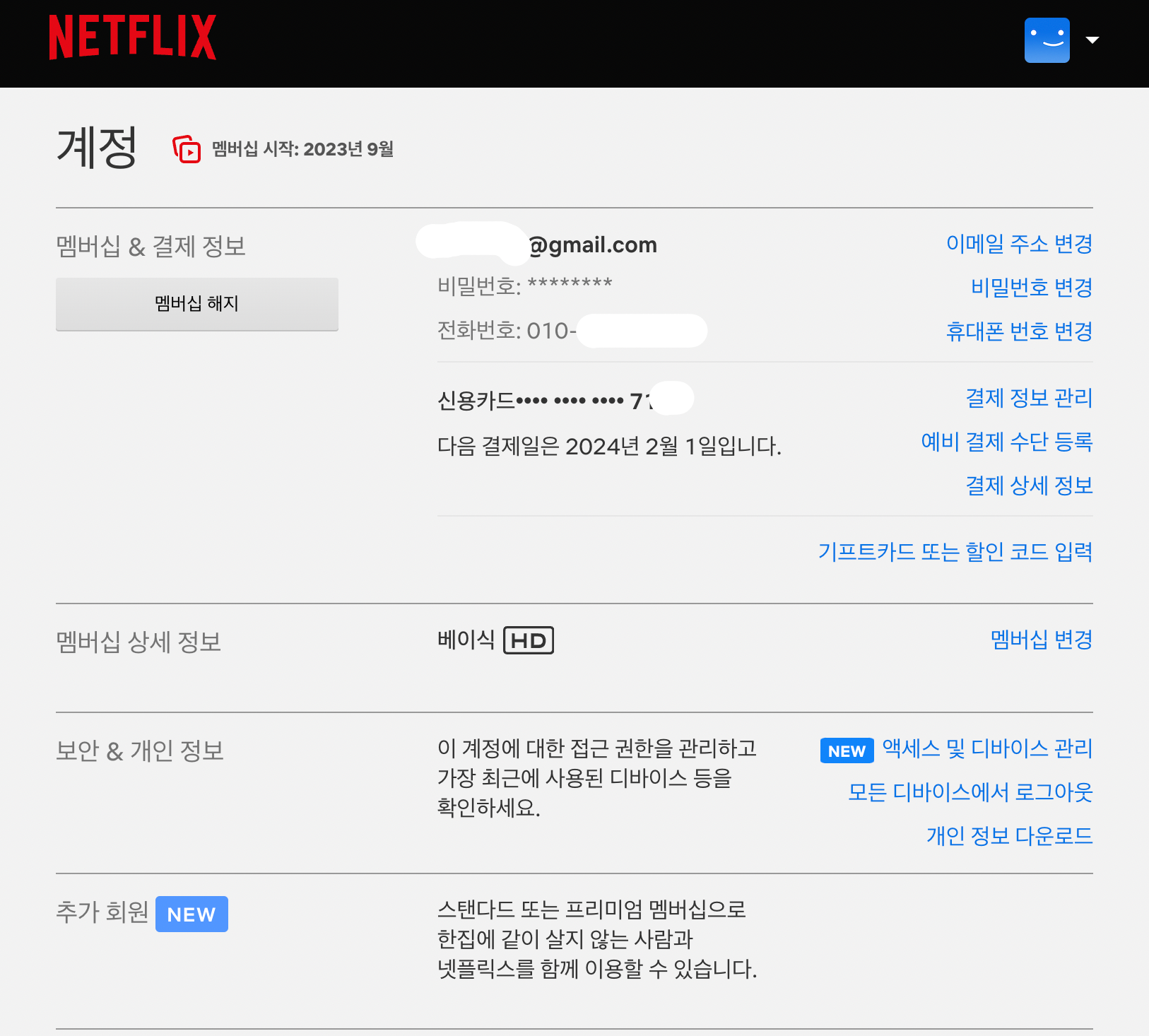Click NEW badge beside 액세스 및 디바이스 관리
Screen dimensions: 1149x1036
click(x=847, y=750)
